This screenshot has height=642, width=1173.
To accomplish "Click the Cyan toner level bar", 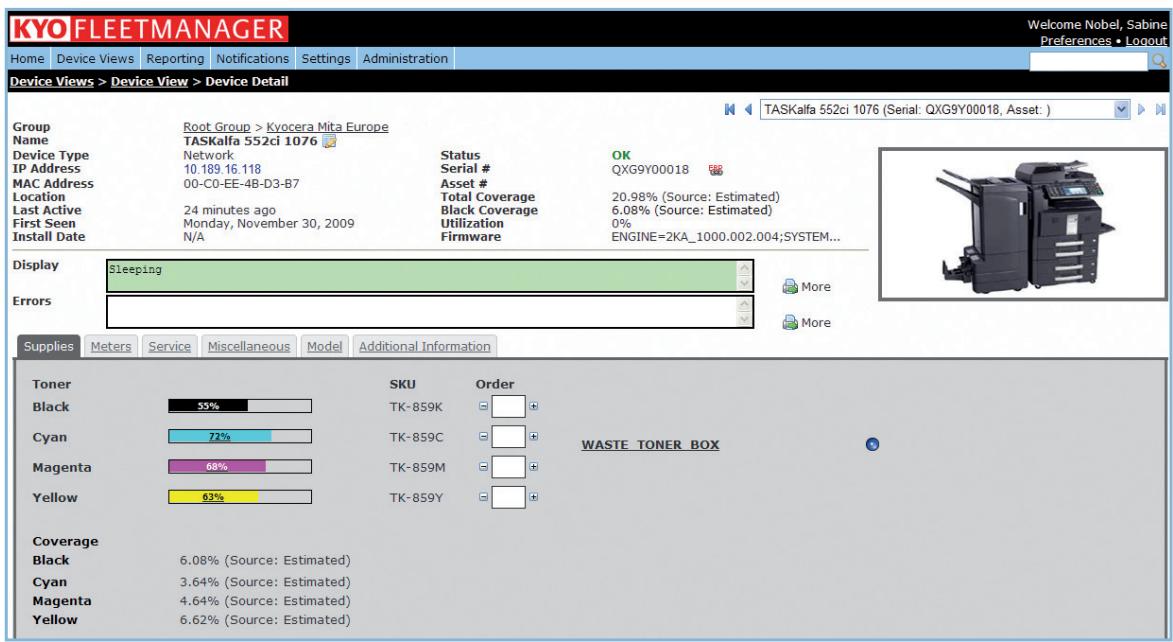I will tap(240, 436).
